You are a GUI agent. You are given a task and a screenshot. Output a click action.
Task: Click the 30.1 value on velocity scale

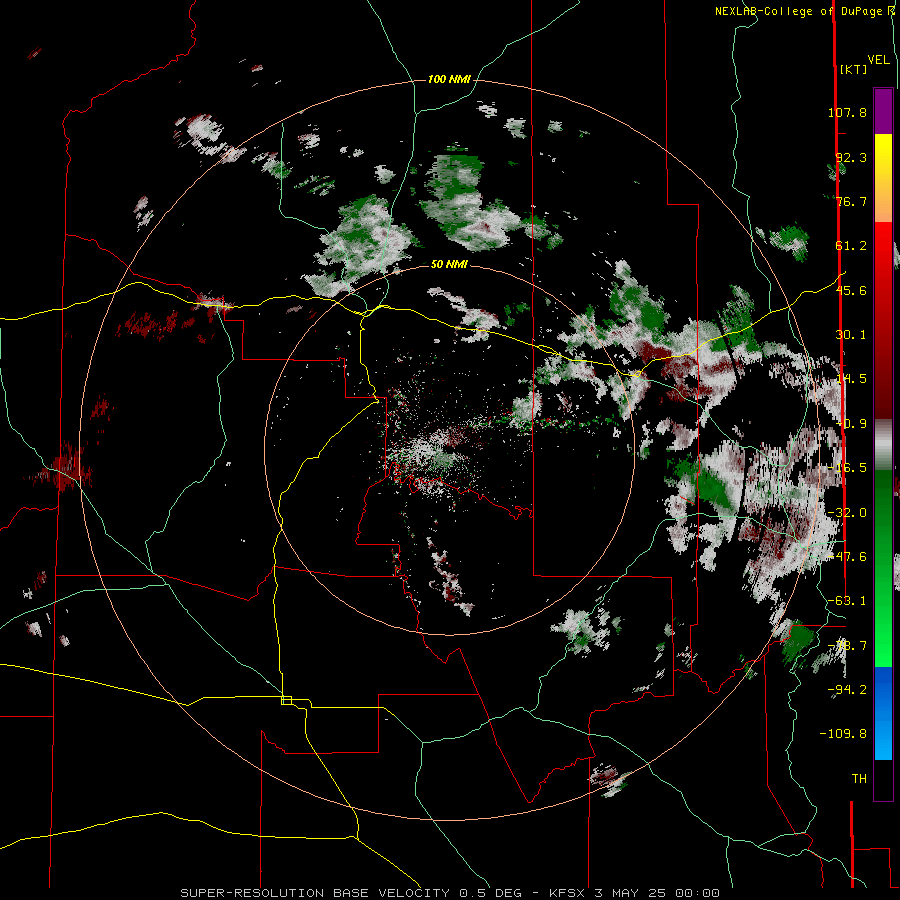click(x=851, y=335)
